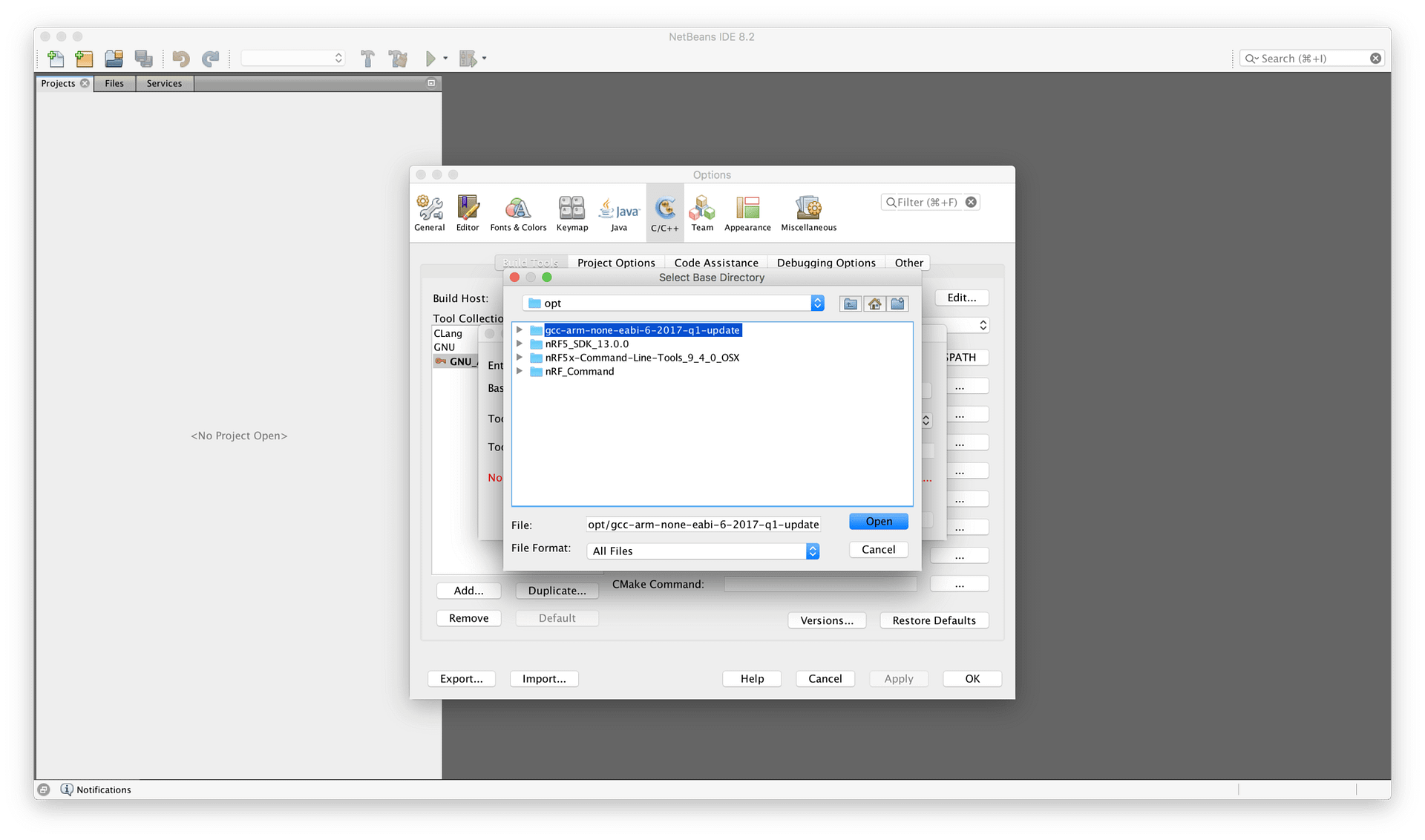Open the Editor options category
Screen dimensions: 1425x840
point(468,214)
